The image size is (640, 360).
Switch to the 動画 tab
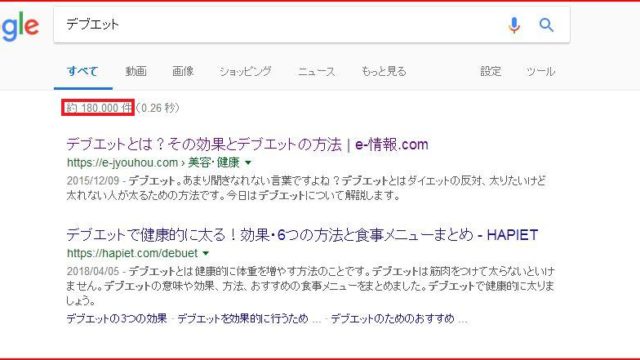tap(136, 71)
